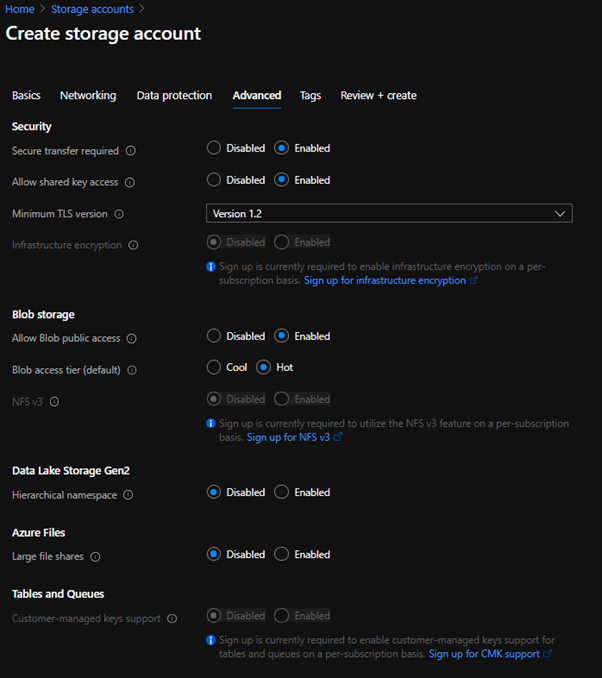The width and height of the screenshot is (602, 678).
Task: Click info icon beside Secure transfer required
Action: [x=131, y=151]
